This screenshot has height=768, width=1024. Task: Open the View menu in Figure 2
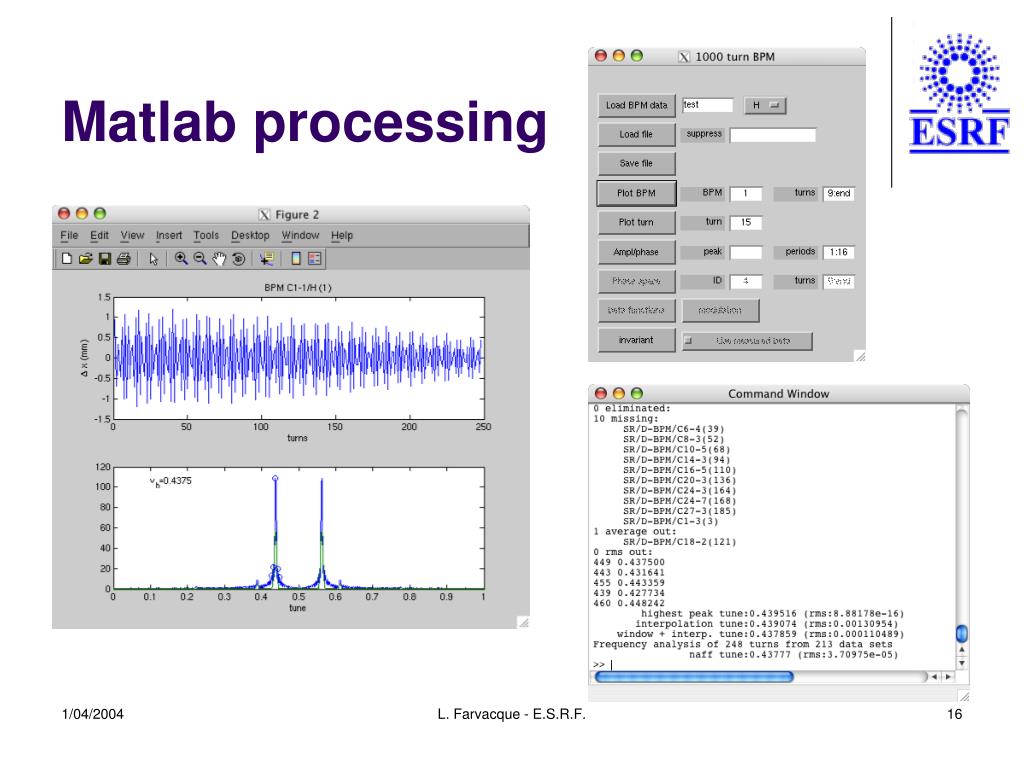pyautogui.click(x=132, y=236)
